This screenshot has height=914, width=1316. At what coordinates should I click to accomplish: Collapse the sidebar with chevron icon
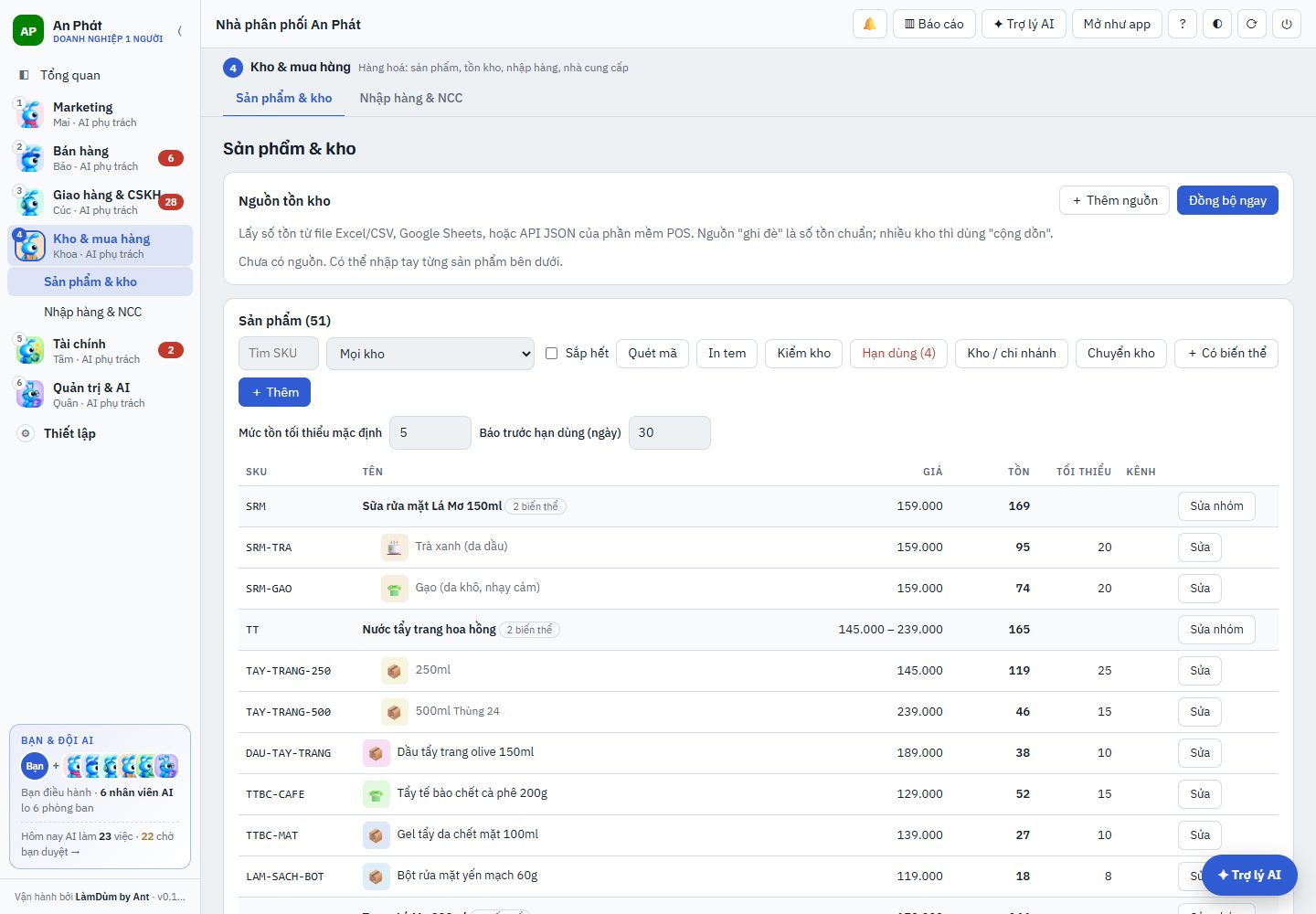pyautogui.click(x=179, y=31)
